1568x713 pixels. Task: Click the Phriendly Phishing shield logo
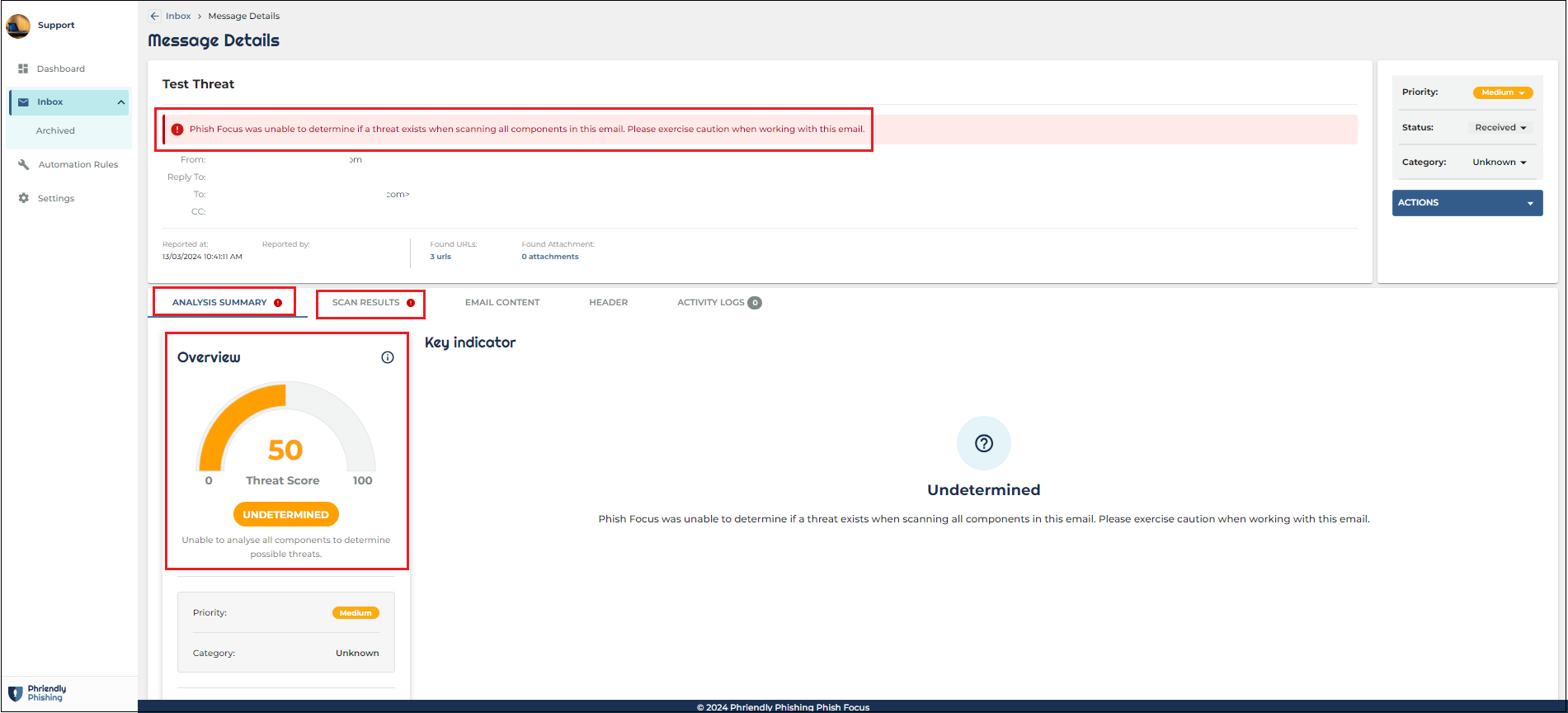(15, 693)
